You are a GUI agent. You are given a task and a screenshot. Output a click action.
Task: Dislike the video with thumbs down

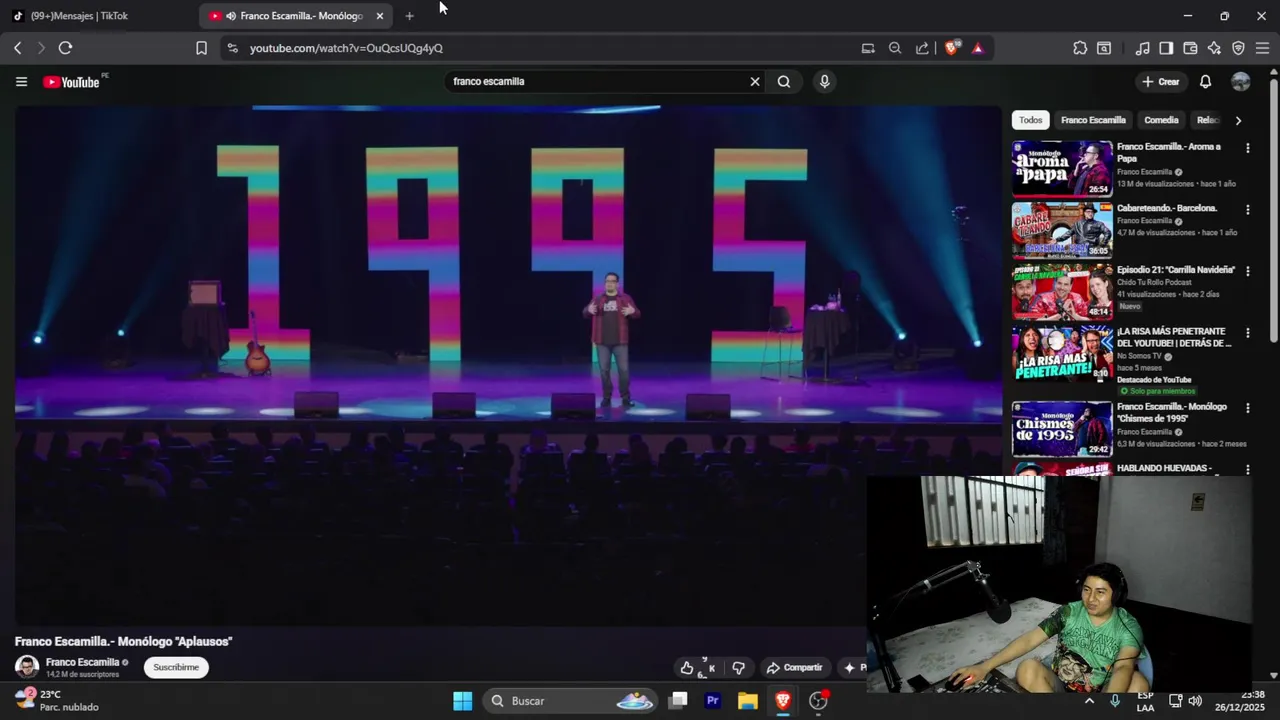pyautogui.click(x=739, y=668)
